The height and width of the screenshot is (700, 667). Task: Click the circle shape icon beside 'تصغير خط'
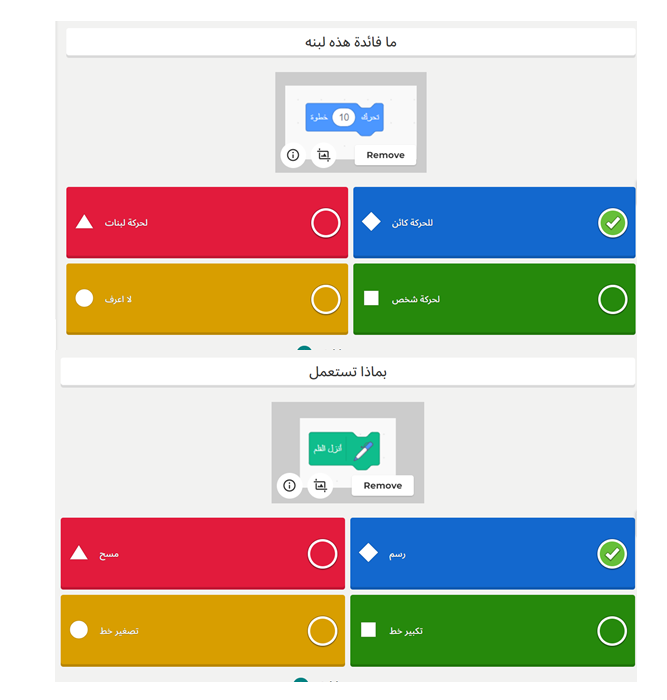pos(79,630)
